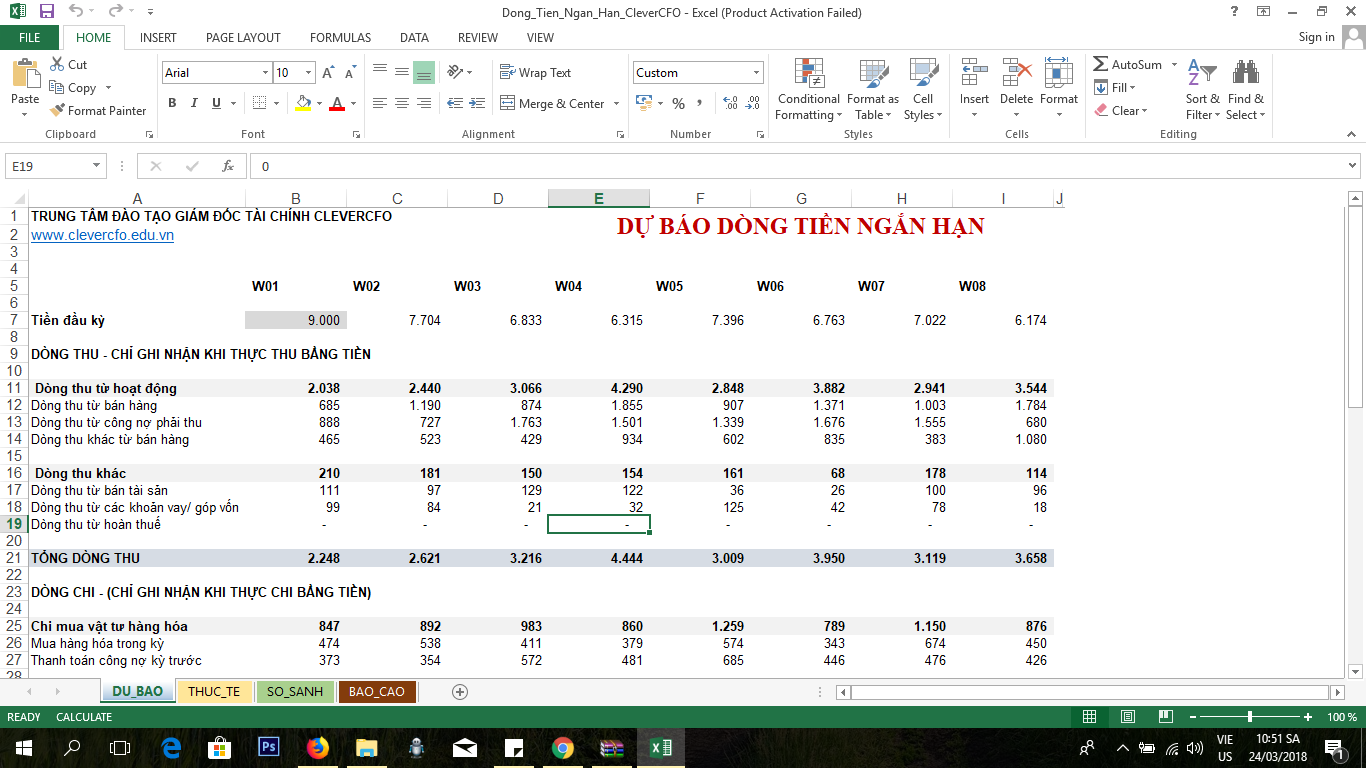1366x768 pixels.
Task: Click the Merge & Center icon
Action: point(507,103)
